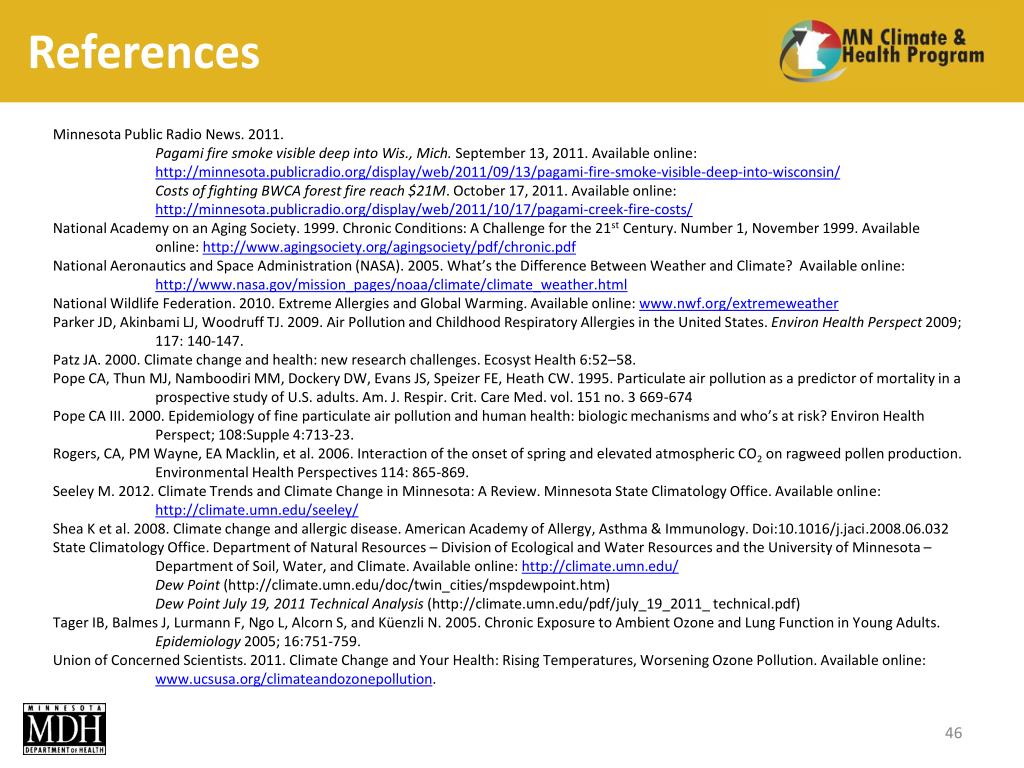Open the pagami-creek-fire-costs publicradio link
Screen dimensions: 1024x768
coord(423,210)
